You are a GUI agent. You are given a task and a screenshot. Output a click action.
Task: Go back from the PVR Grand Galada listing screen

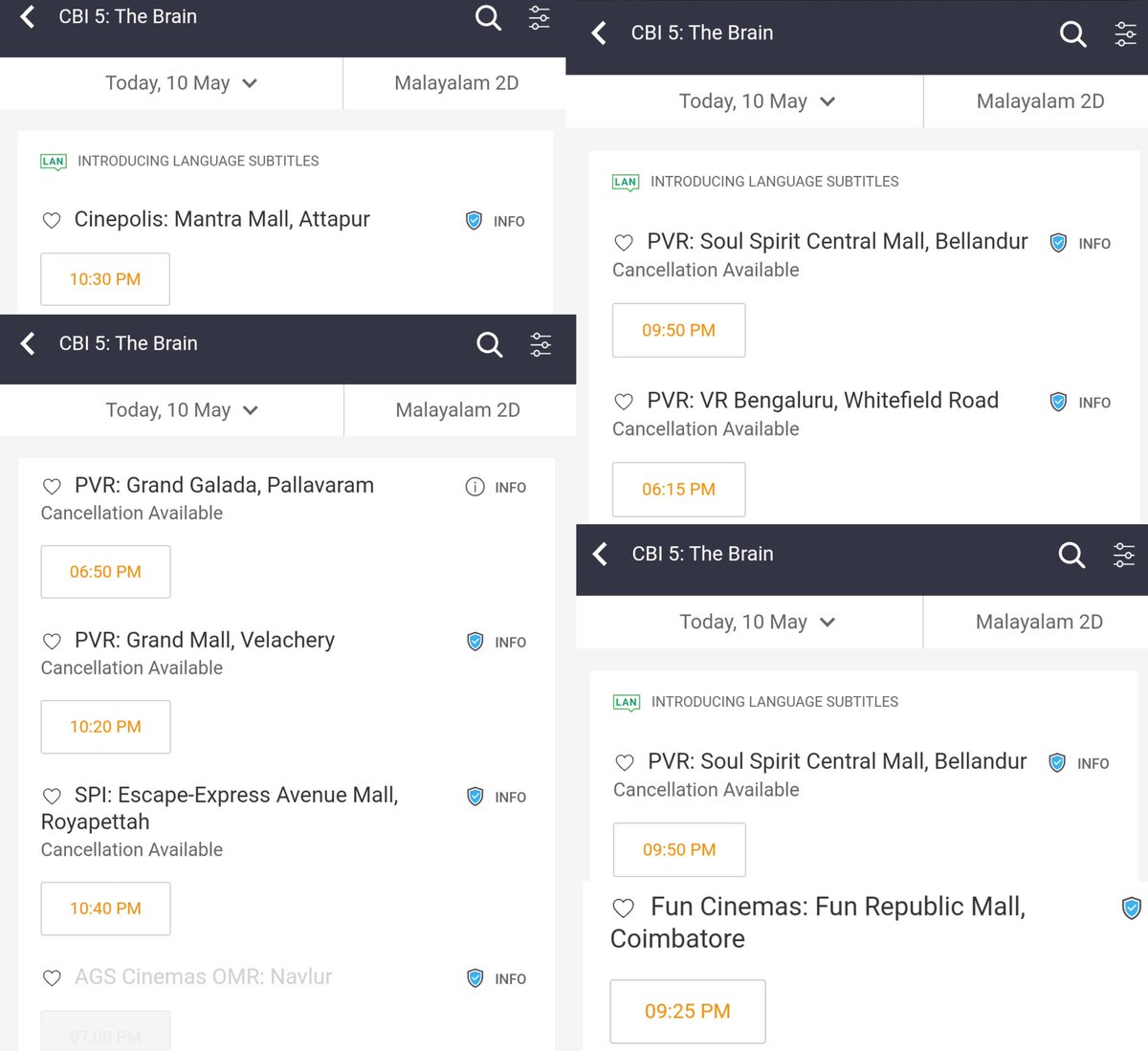(28, 343)
